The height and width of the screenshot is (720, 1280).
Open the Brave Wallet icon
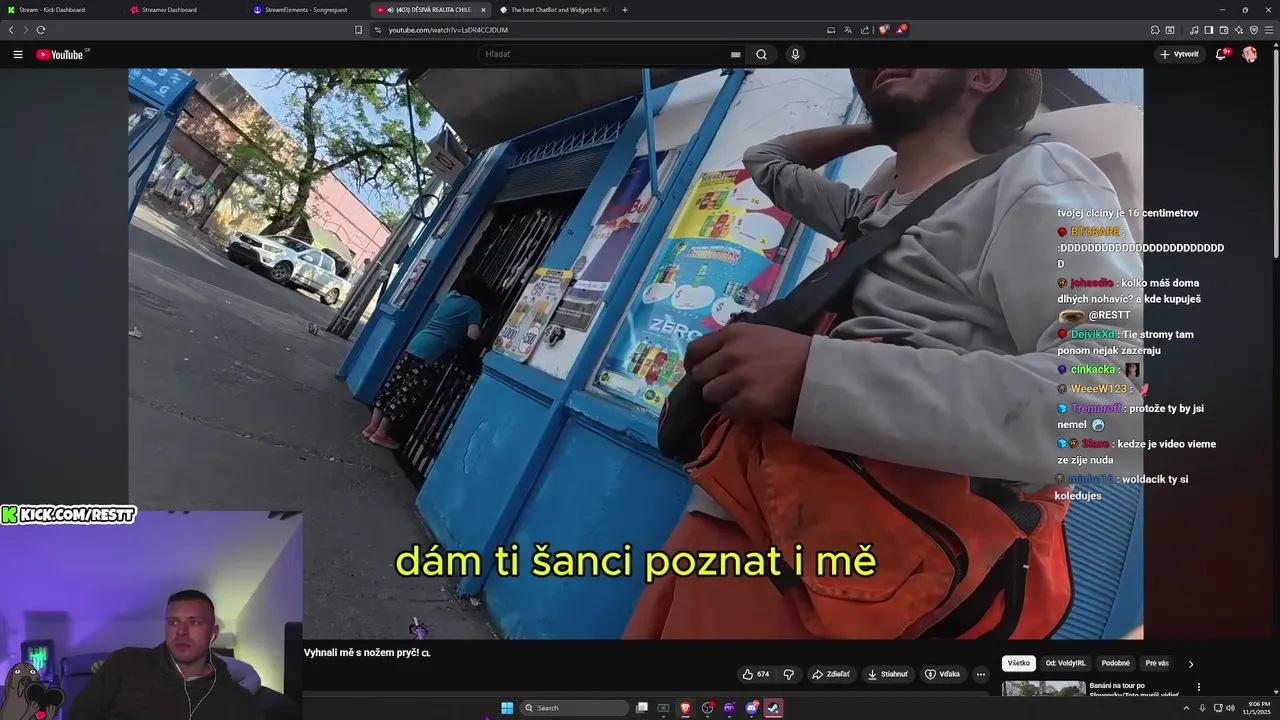click(x=1224, y=30)
